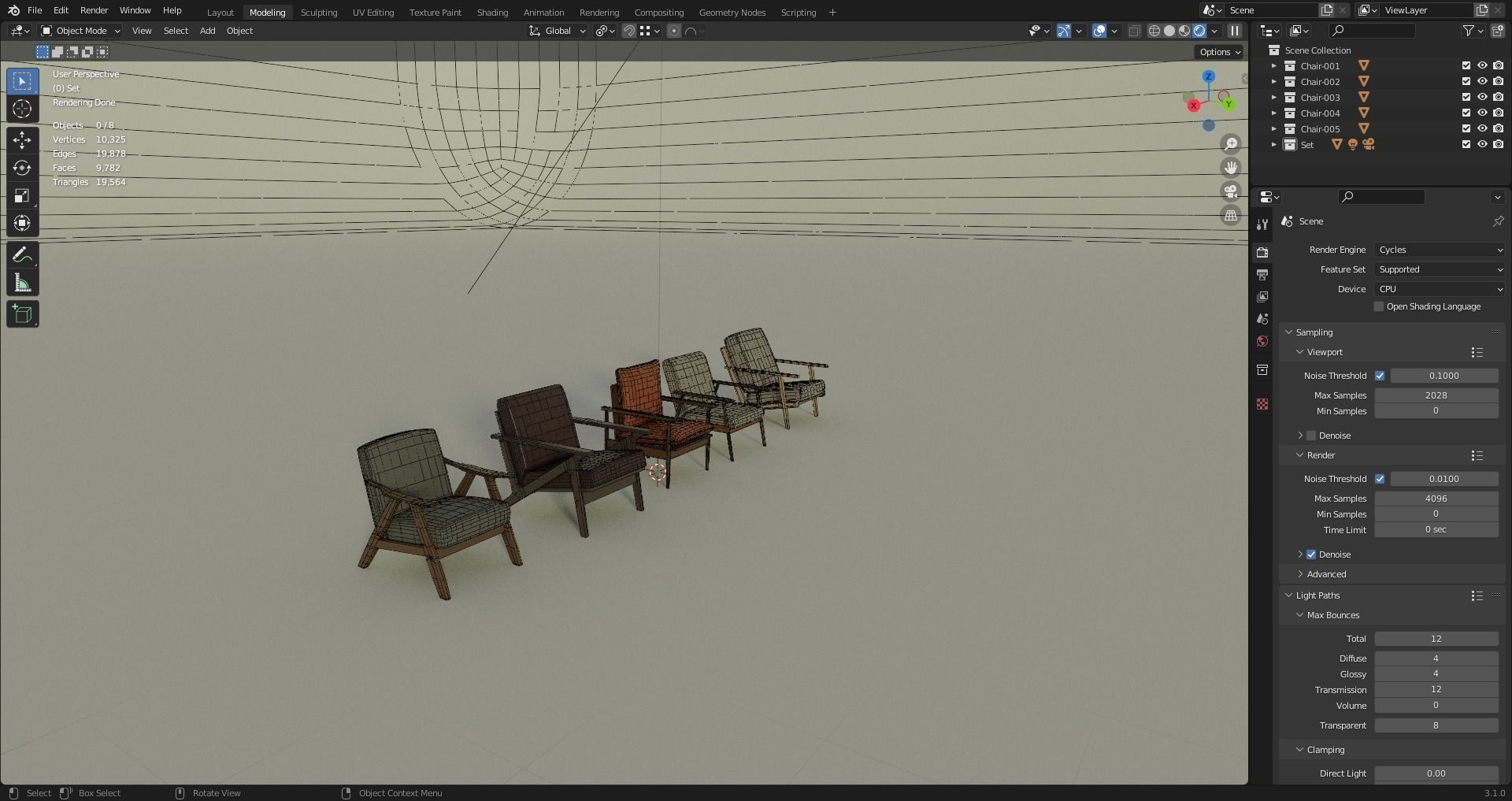Switch to Geometry Nodes workspace

732,13
